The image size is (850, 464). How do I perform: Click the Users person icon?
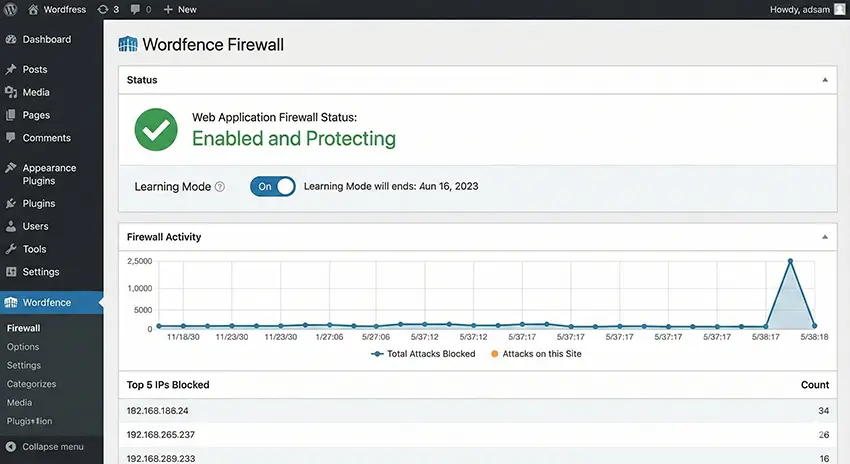[x=11, y=226]
